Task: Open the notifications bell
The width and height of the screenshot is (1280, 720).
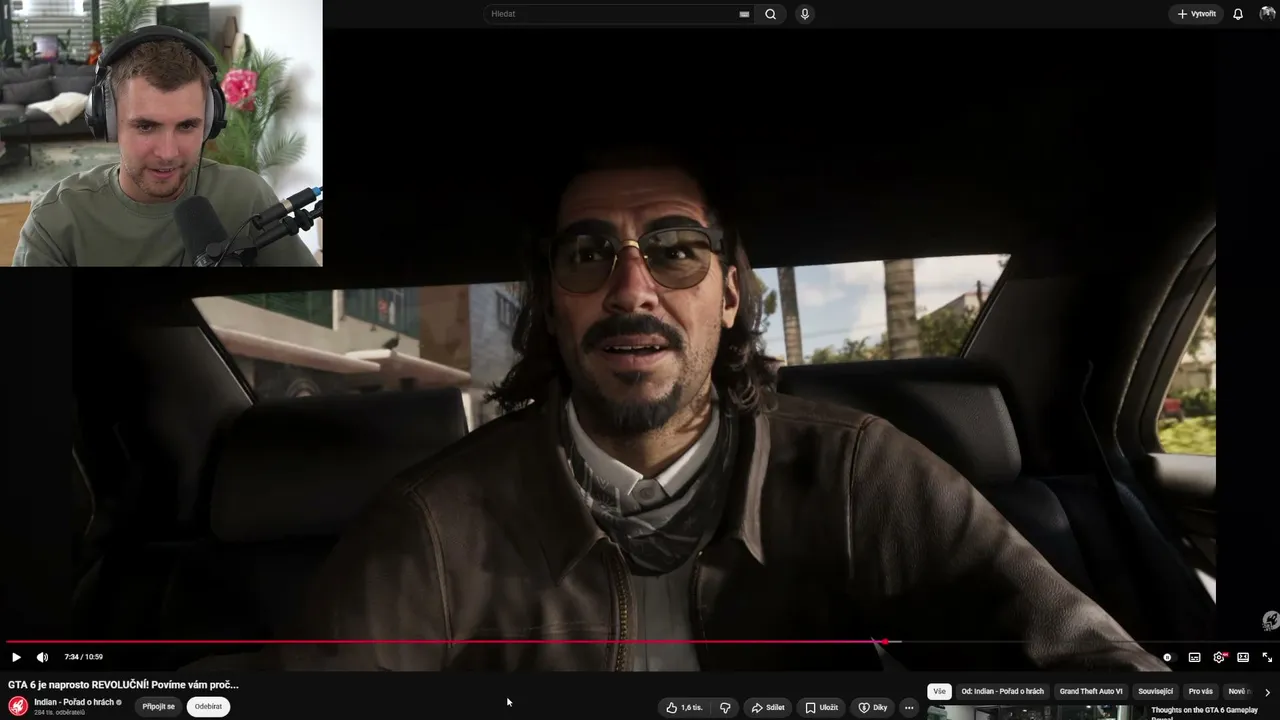Action: click(x=1238, y=14)
